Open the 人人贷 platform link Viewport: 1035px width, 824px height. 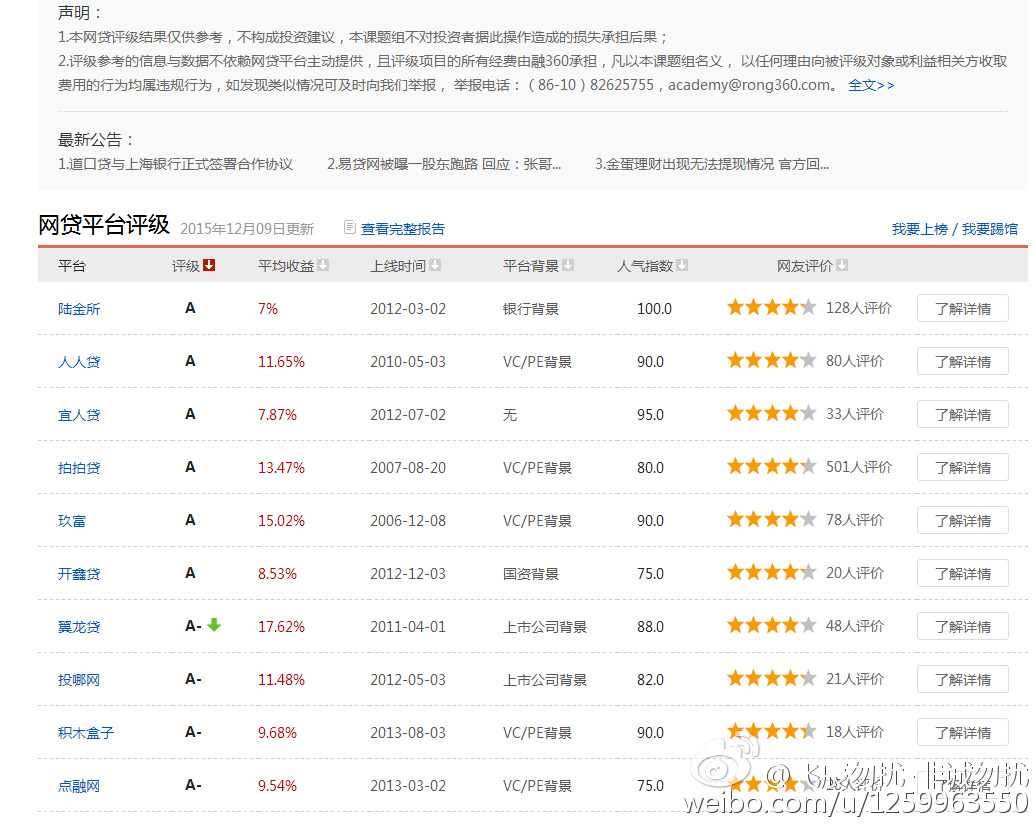pos(79,362)
